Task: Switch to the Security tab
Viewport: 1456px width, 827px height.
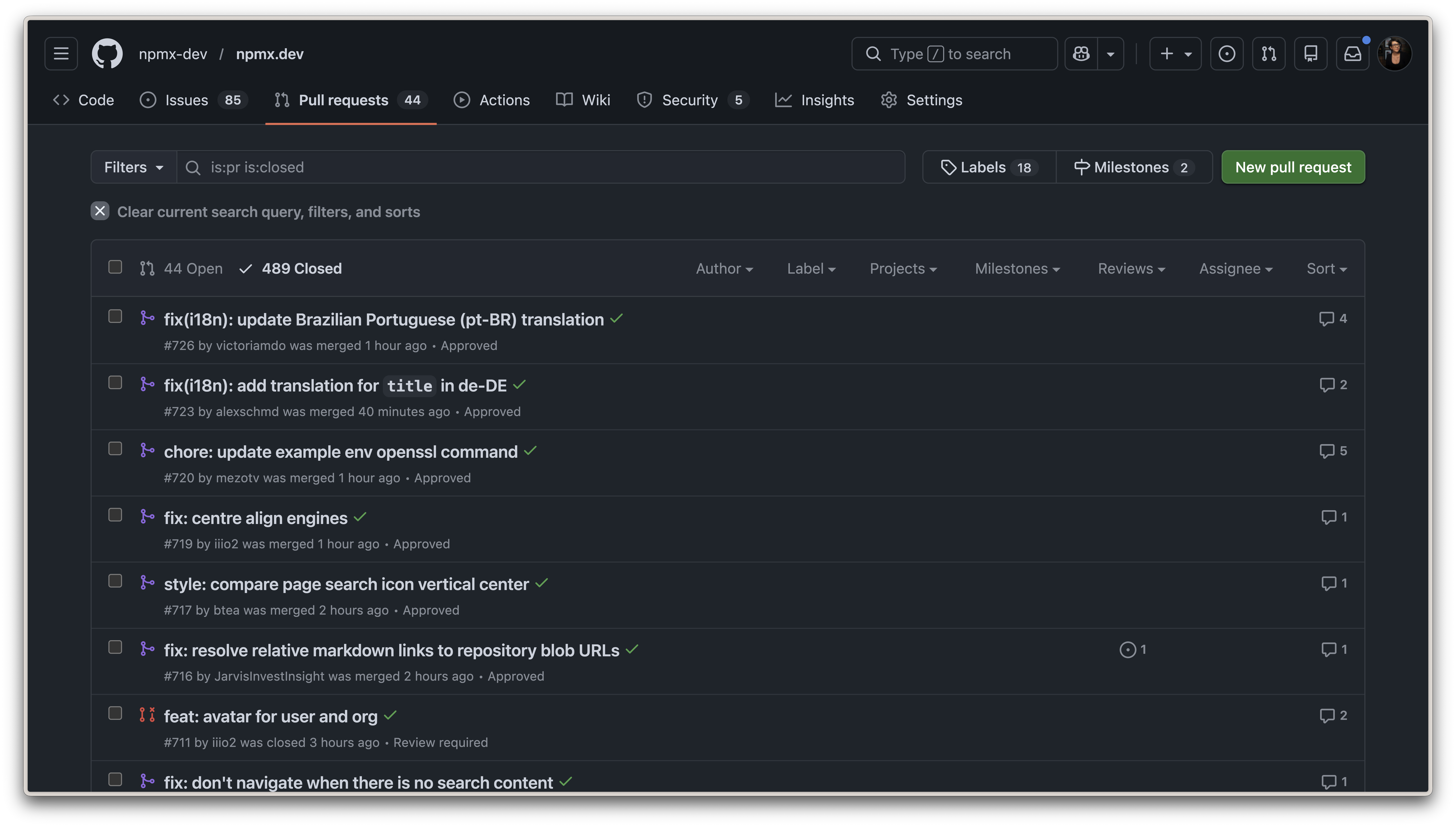Action: (690, 100)
